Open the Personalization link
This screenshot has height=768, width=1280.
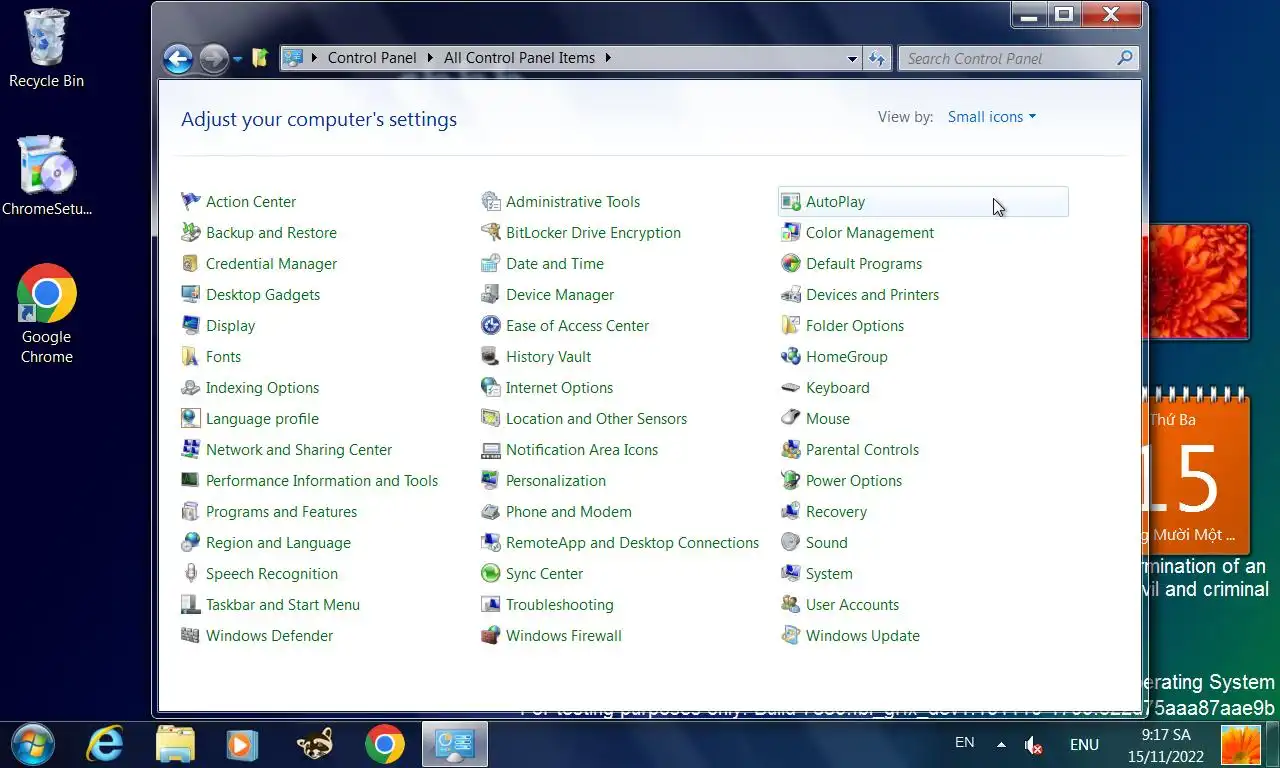pyautogui.click(x=556, y=481)
